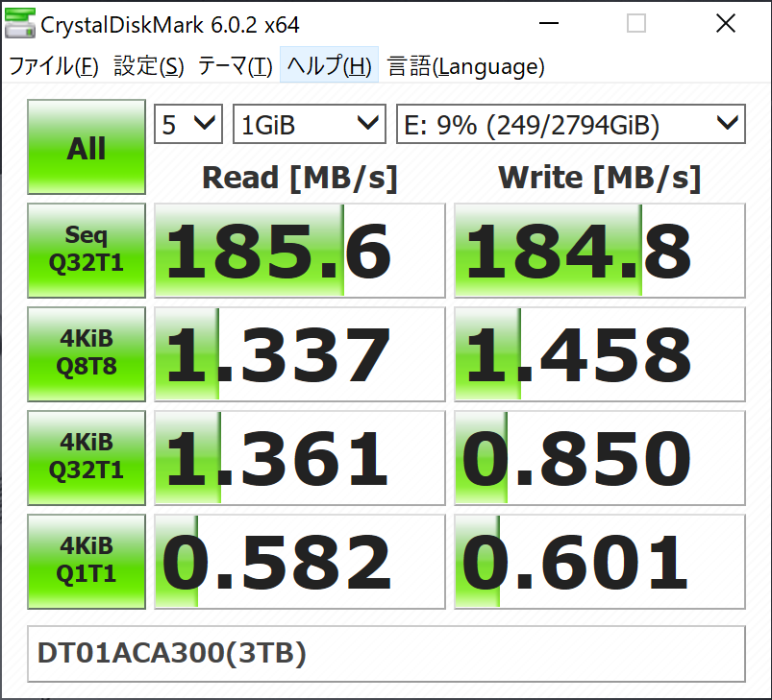
Task: Minimize the CrystalDiskMark window
Action: (548, 23)
